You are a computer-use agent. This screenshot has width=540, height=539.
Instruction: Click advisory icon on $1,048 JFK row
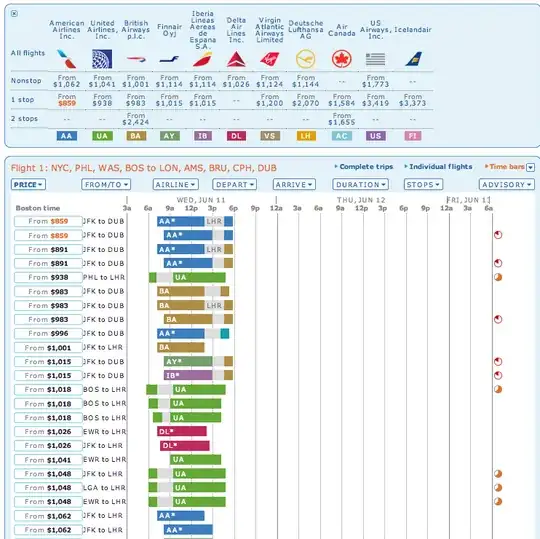(498, 474)
